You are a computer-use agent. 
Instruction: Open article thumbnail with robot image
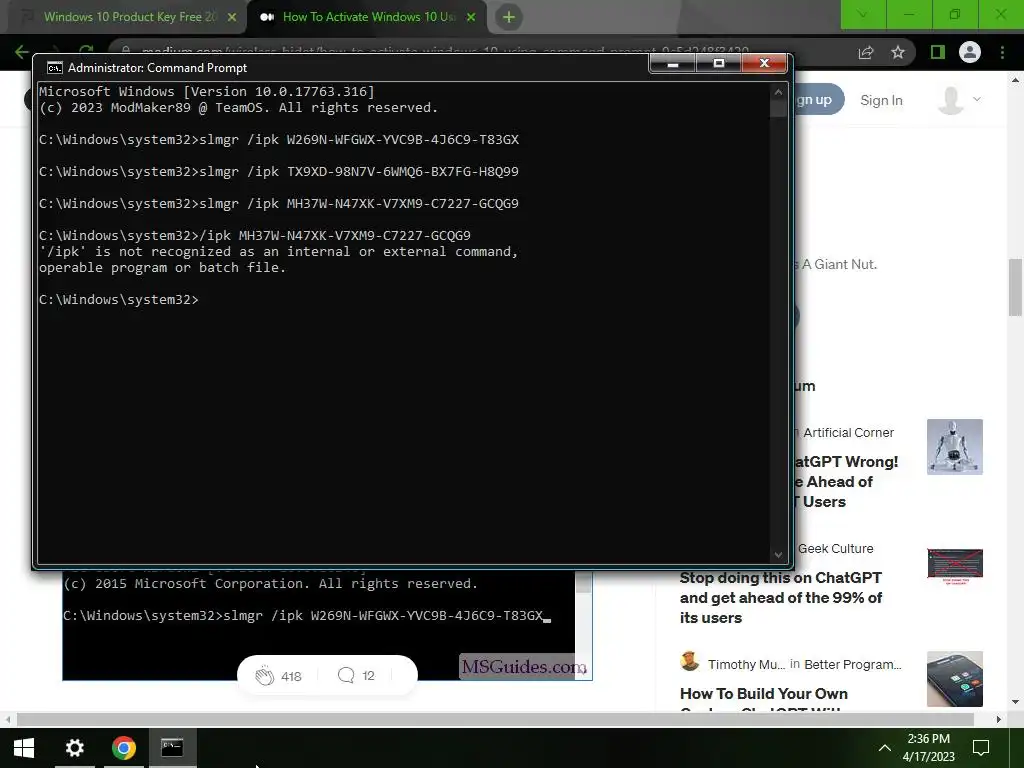[x=955, y=447]
